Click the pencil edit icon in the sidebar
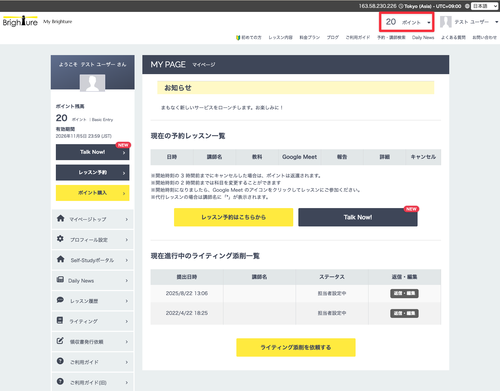This screenshot has width=500, height=391. click(x=60, y=341)
